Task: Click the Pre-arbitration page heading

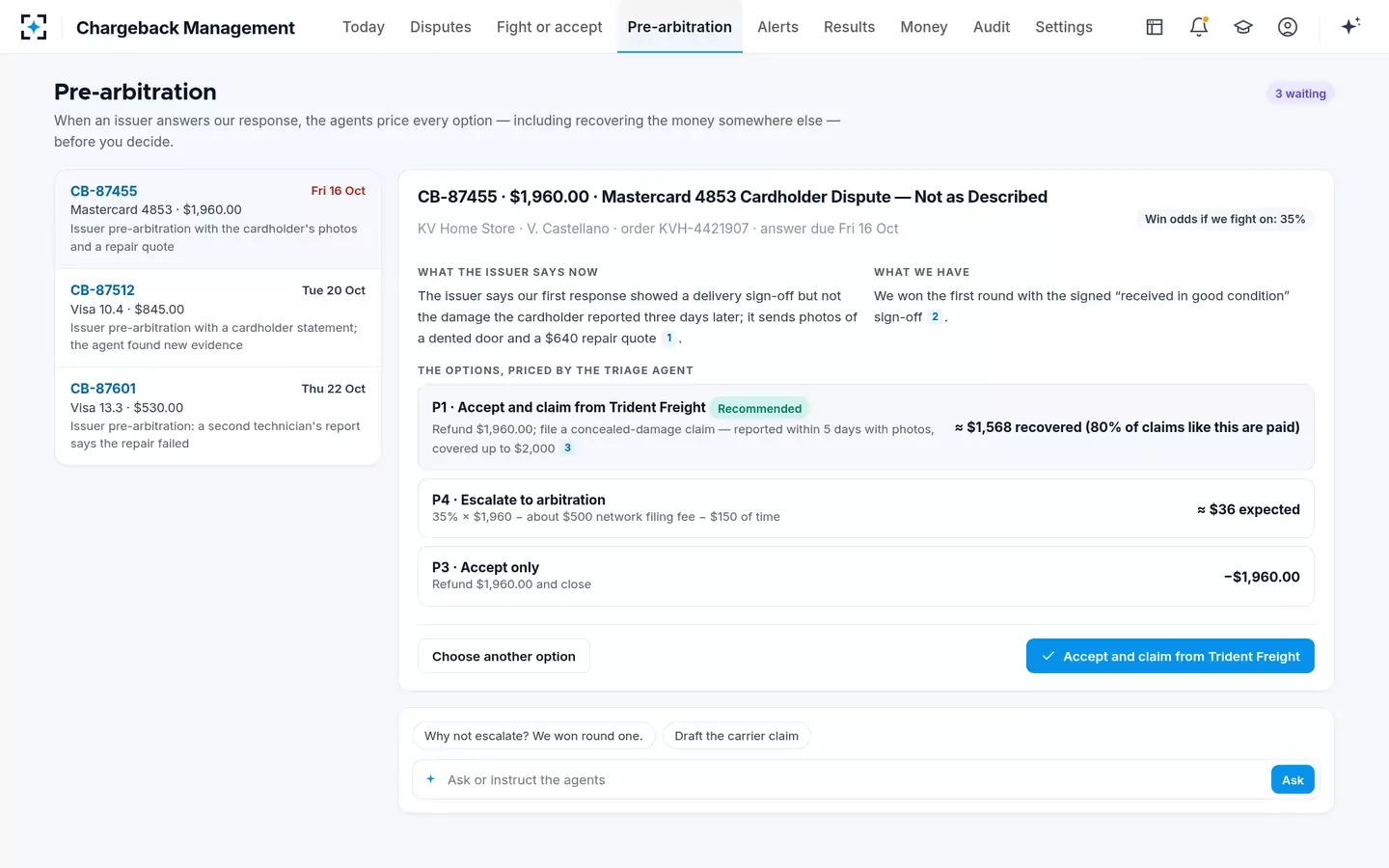Action: click(135, 92)
